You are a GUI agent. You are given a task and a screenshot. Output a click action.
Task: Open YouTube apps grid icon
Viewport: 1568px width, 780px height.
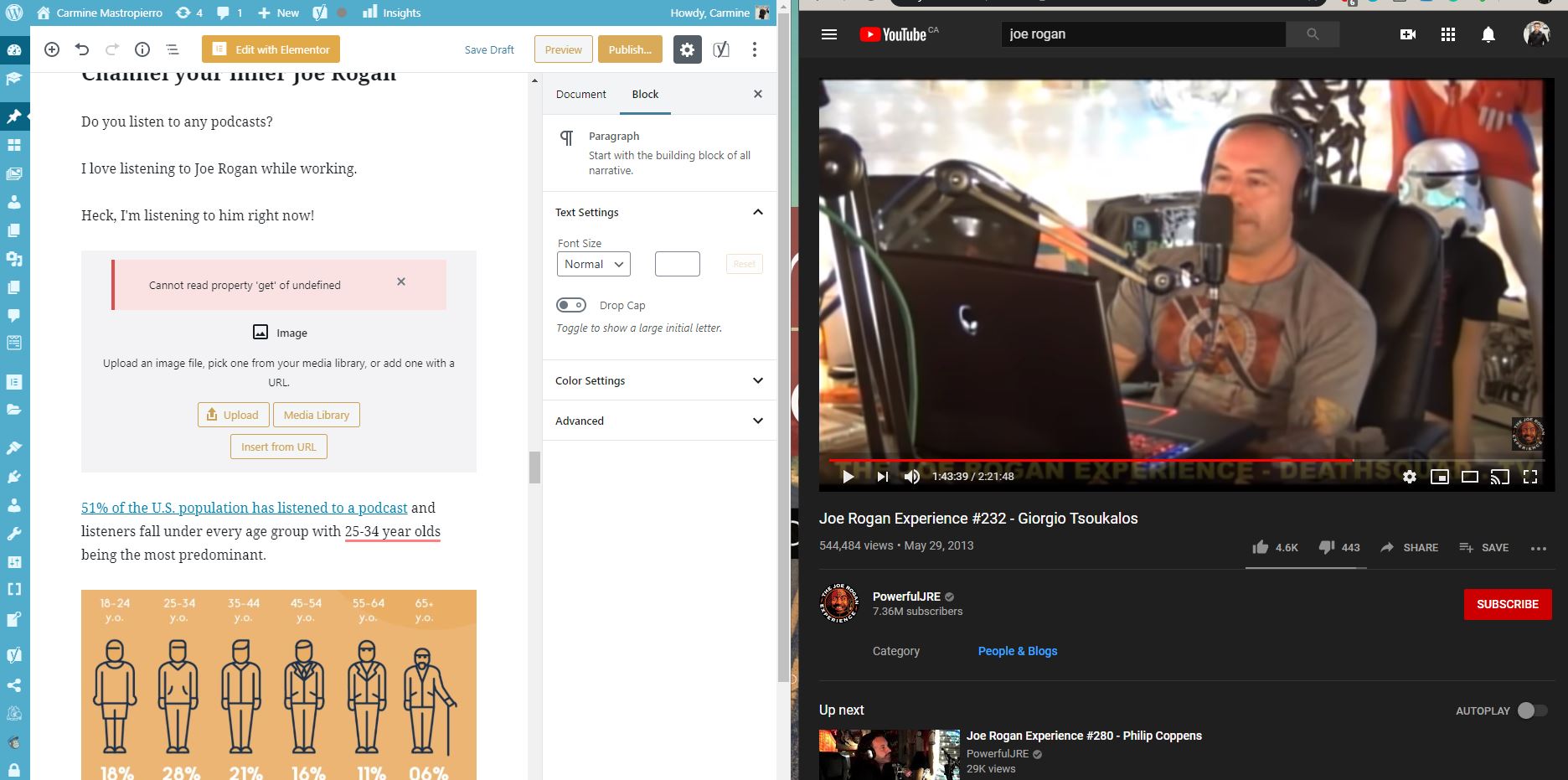pyautogui.click(x=1448, y=34)
